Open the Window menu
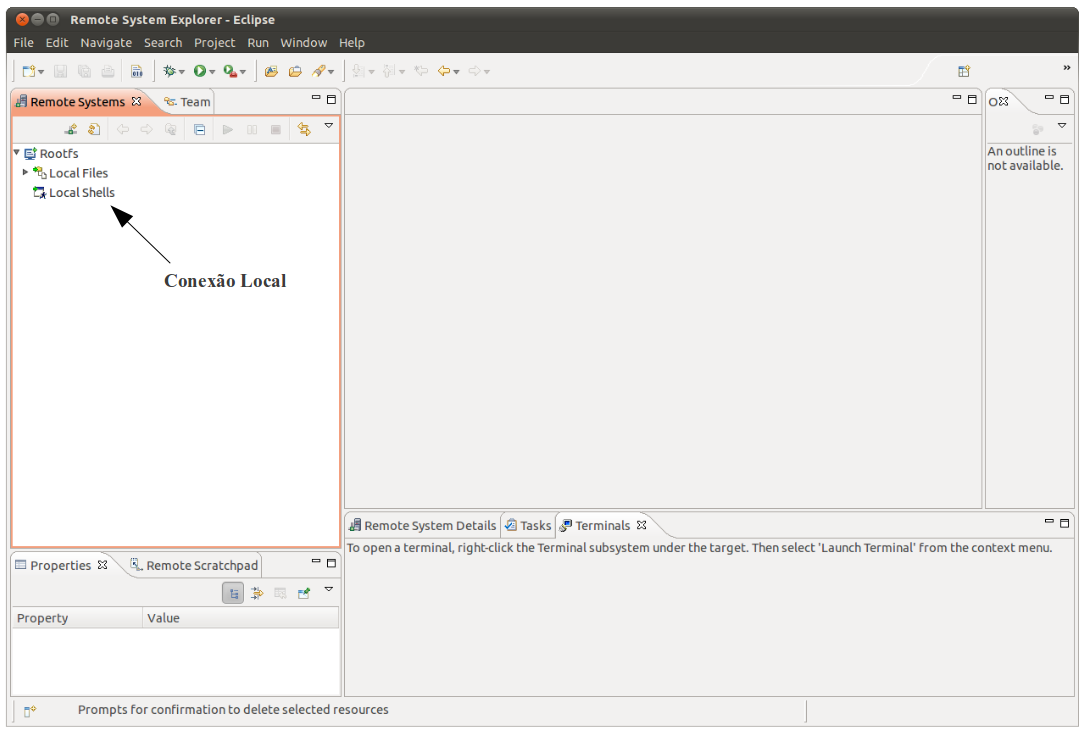 303,43
